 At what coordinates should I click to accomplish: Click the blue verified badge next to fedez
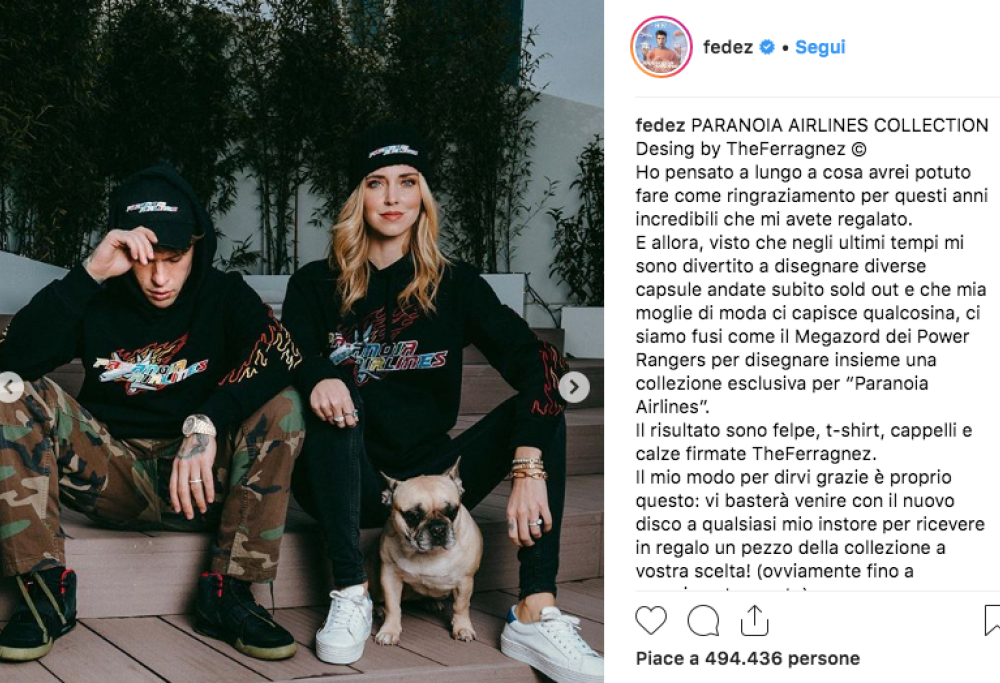click(x=768, y=47)
